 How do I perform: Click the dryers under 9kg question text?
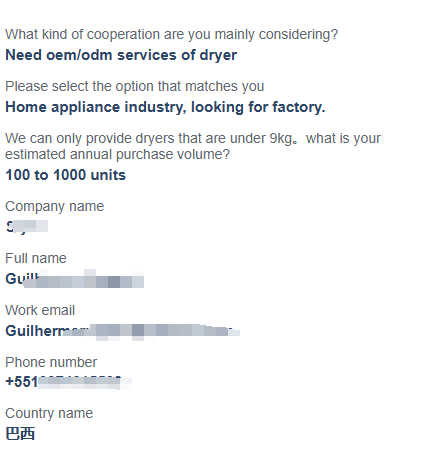point(193,146)
